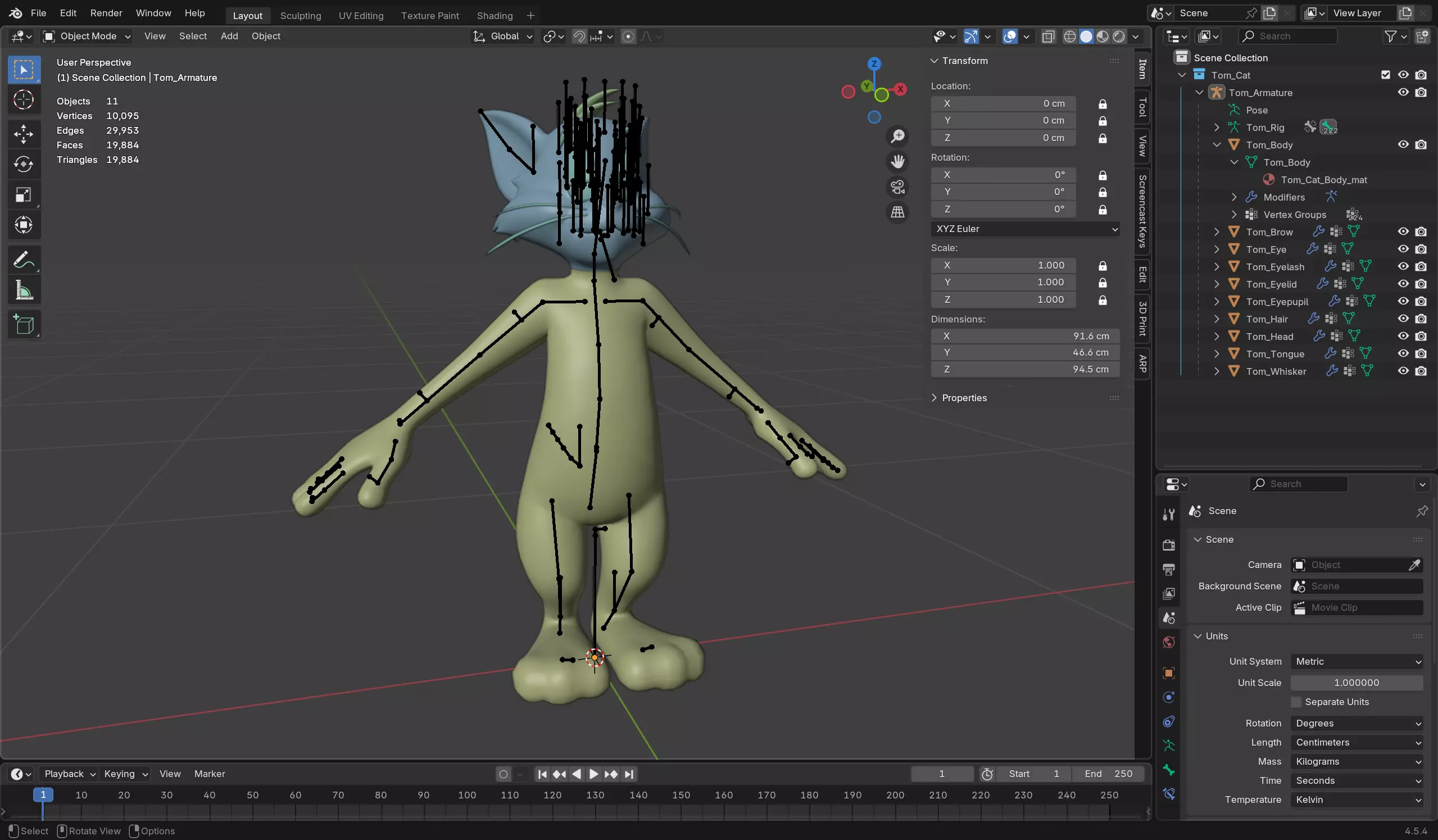Activate the Transform tool
This screenshot has height=840, width=1438.
click(24, 225)
